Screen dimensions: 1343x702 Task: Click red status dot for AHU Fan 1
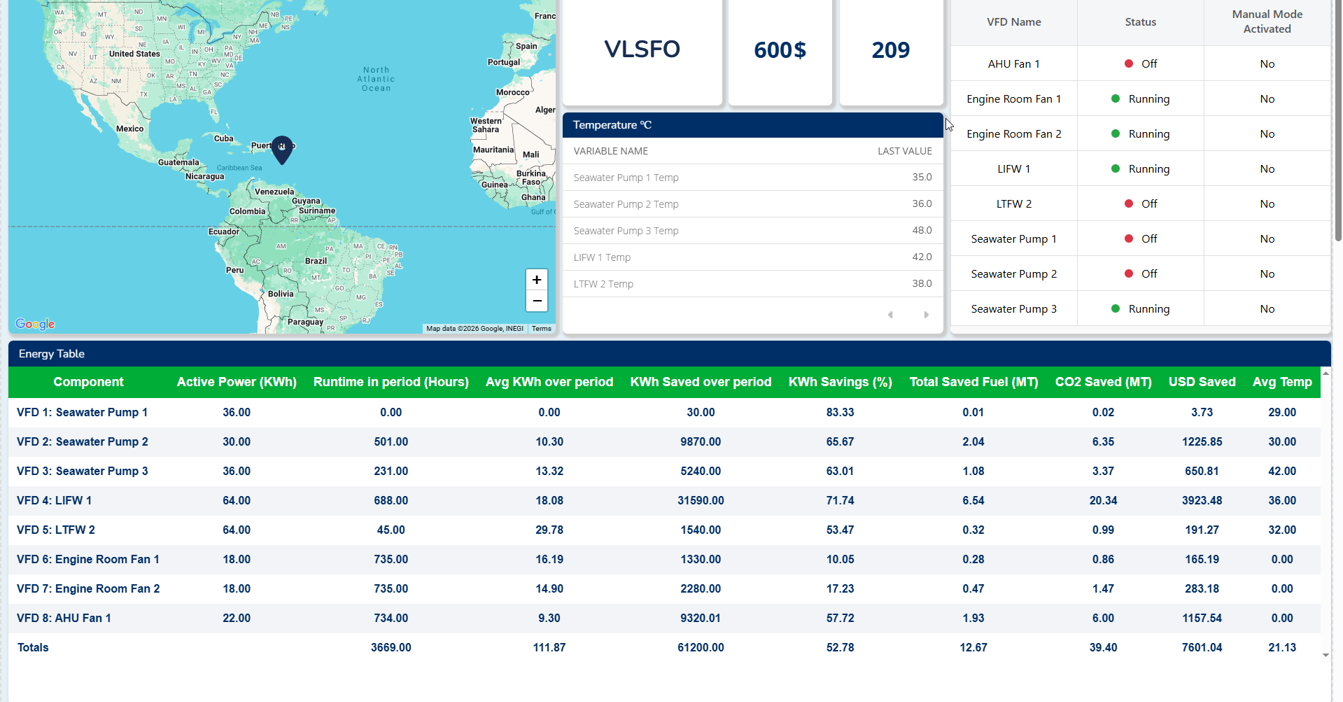1129,64
